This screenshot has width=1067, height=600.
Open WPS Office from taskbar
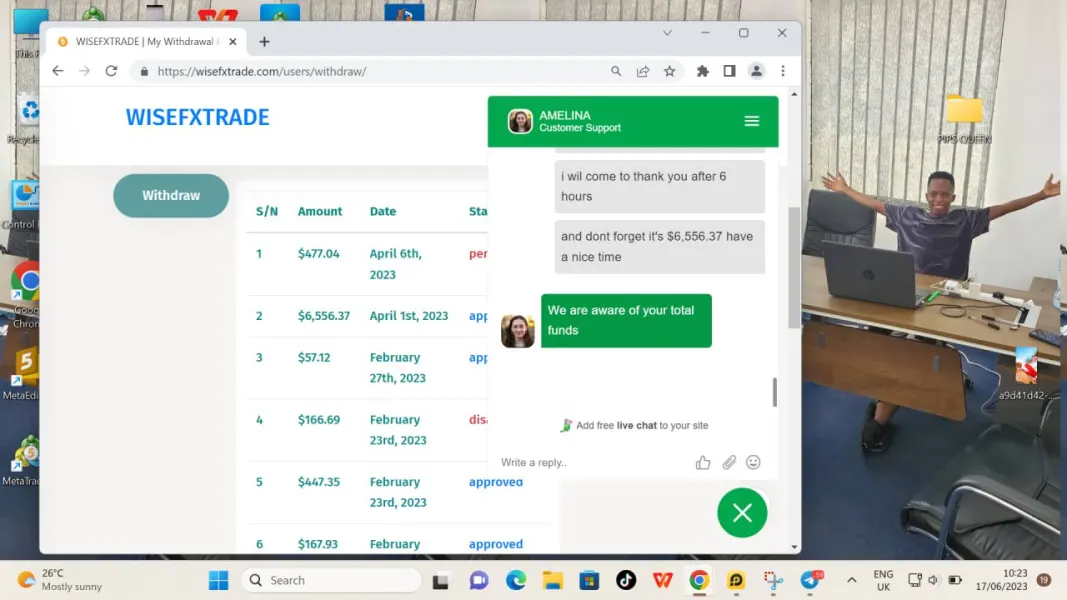[663, 580]
